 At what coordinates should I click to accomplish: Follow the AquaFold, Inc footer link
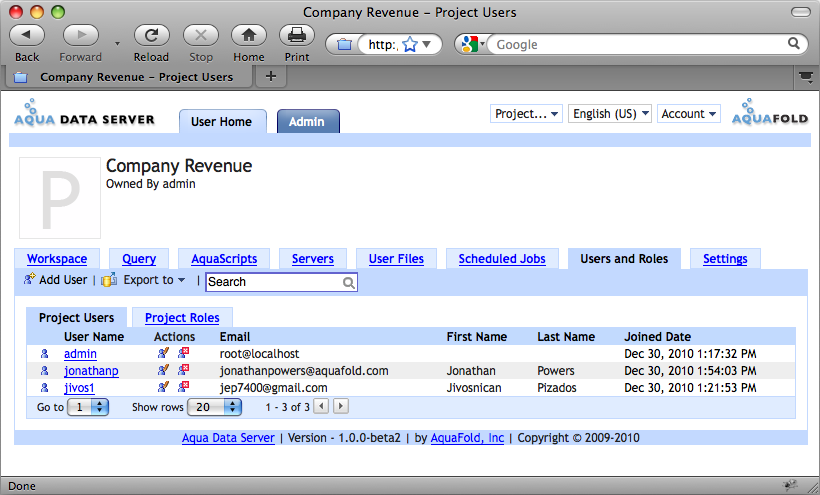point(467,438)
